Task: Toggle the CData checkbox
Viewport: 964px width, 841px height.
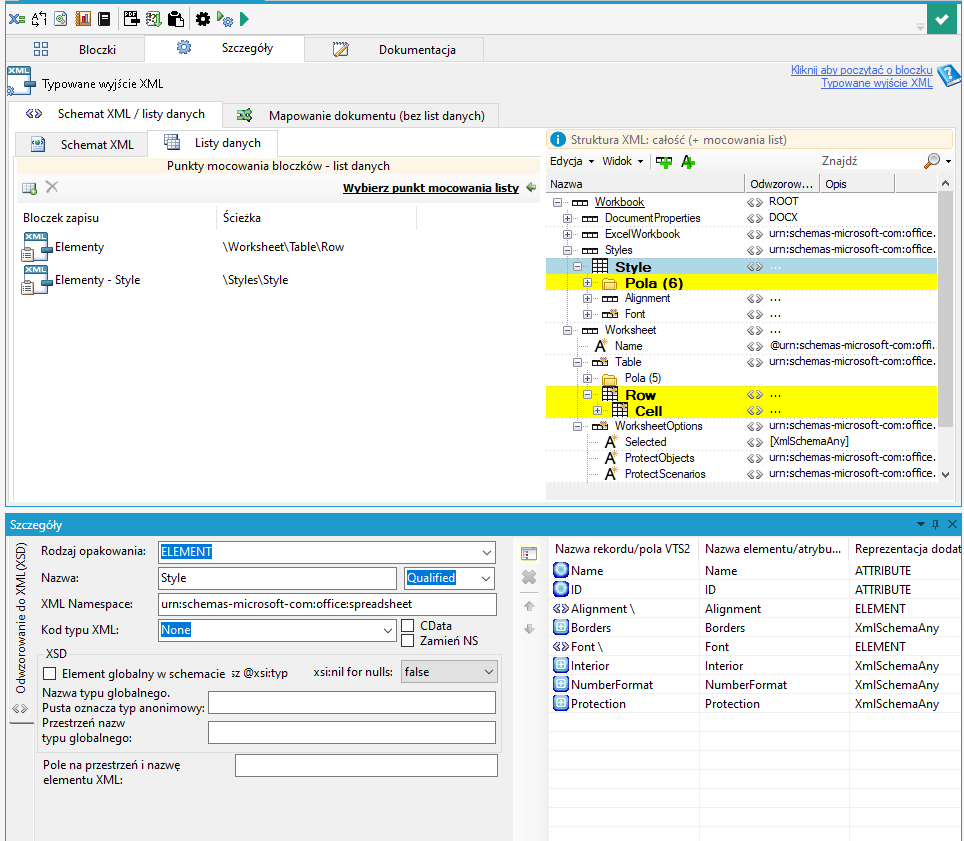Action: tap(407, 626)
